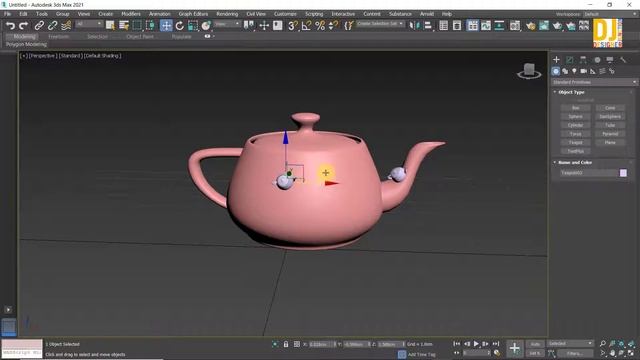Open the Scene Explorer toggle icon

(444, 26)
